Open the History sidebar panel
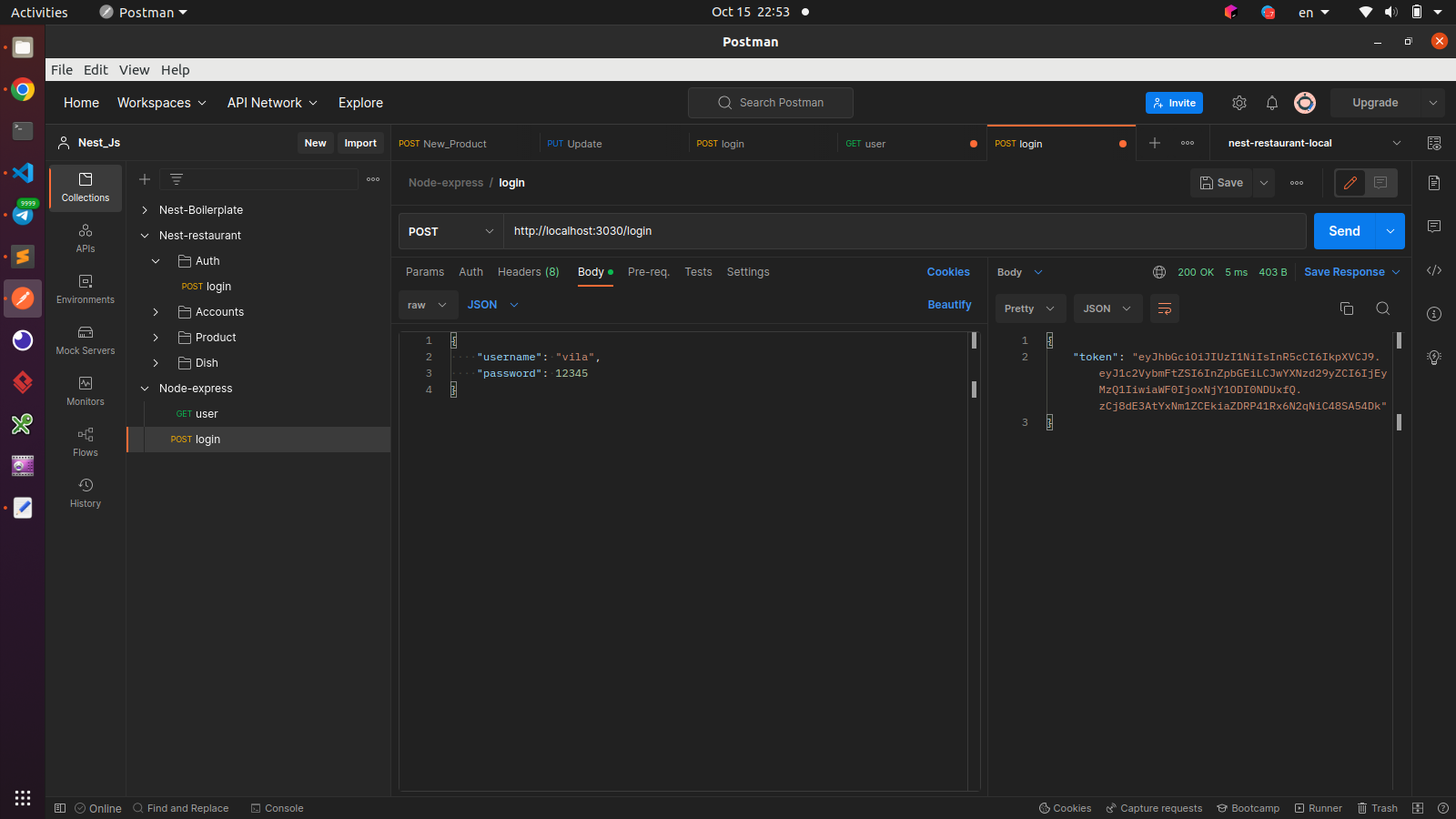Viewport: 1456px width, 819px height. click(86, 492)
